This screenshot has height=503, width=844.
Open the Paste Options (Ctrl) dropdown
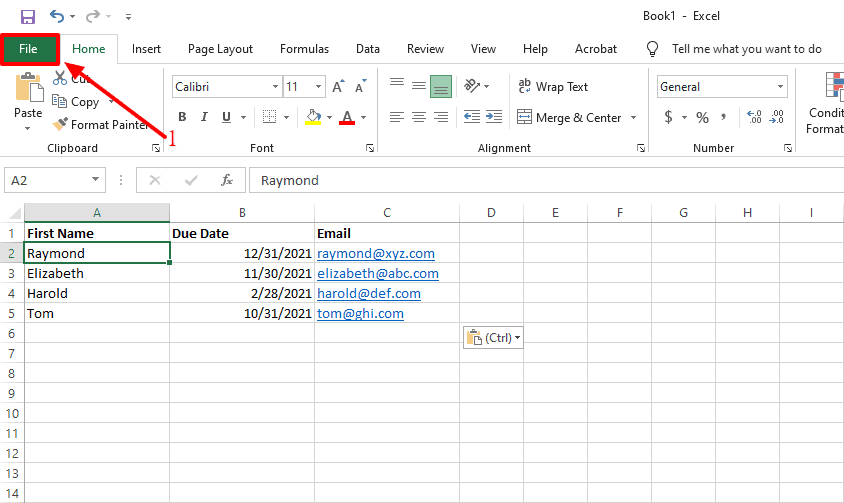coord(493,338)
